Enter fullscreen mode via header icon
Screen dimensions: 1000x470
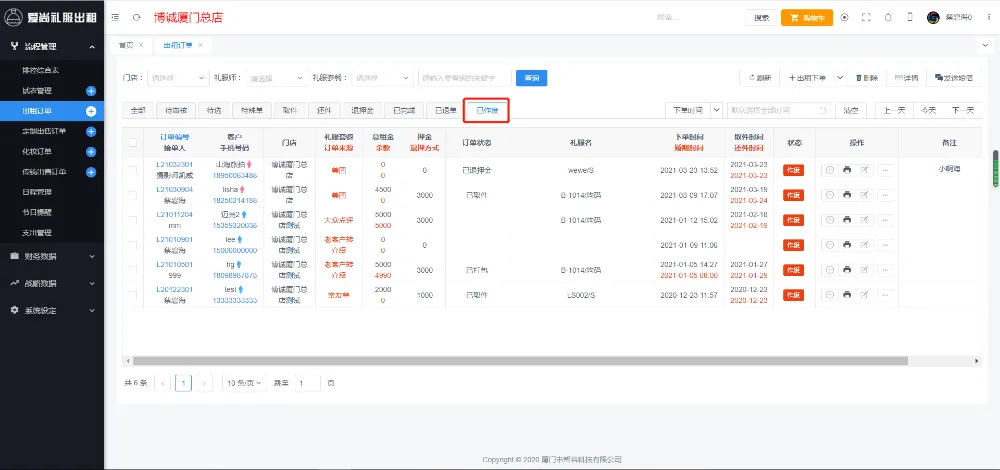(866, 18)
